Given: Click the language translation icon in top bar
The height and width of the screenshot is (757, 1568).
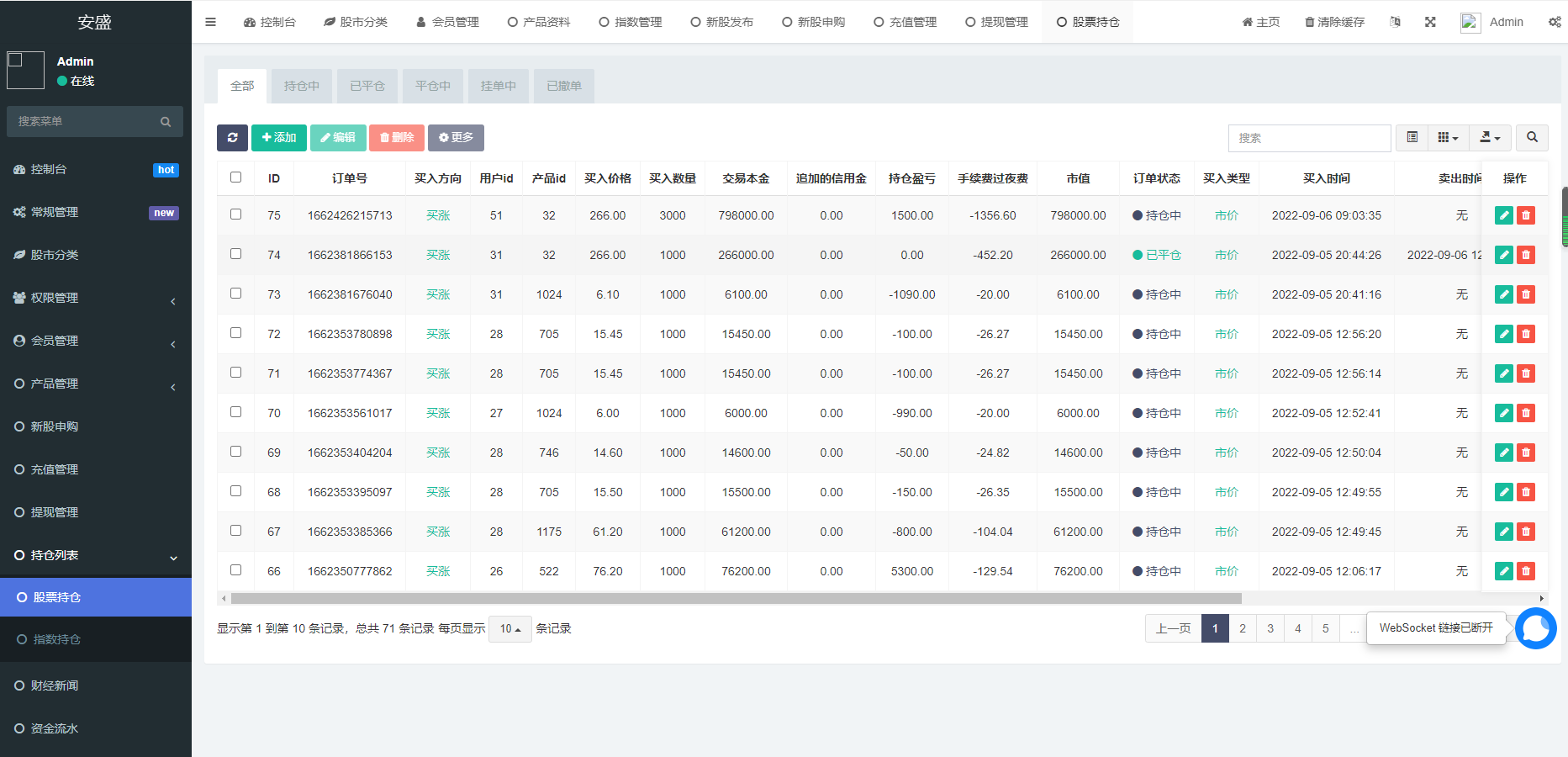Looking at the screenshot, I should coord(1396,22).
